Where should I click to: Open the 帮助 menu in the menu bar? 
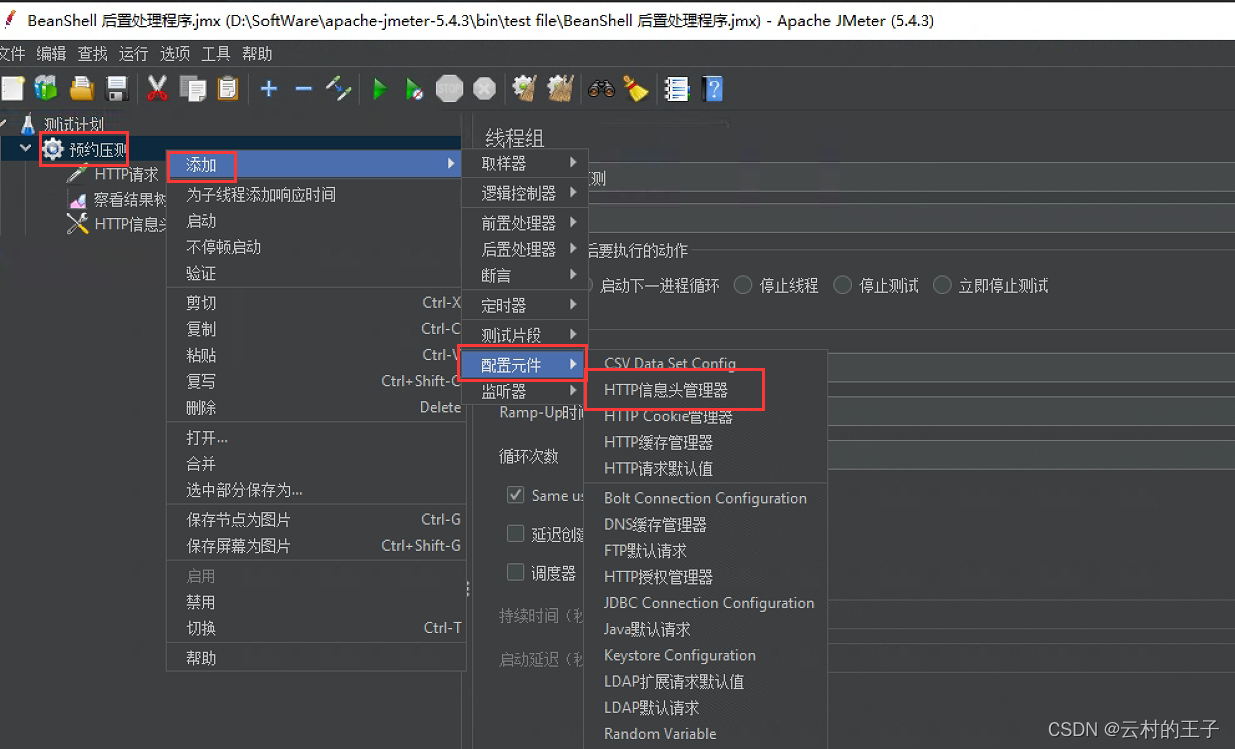pos(257,54)
